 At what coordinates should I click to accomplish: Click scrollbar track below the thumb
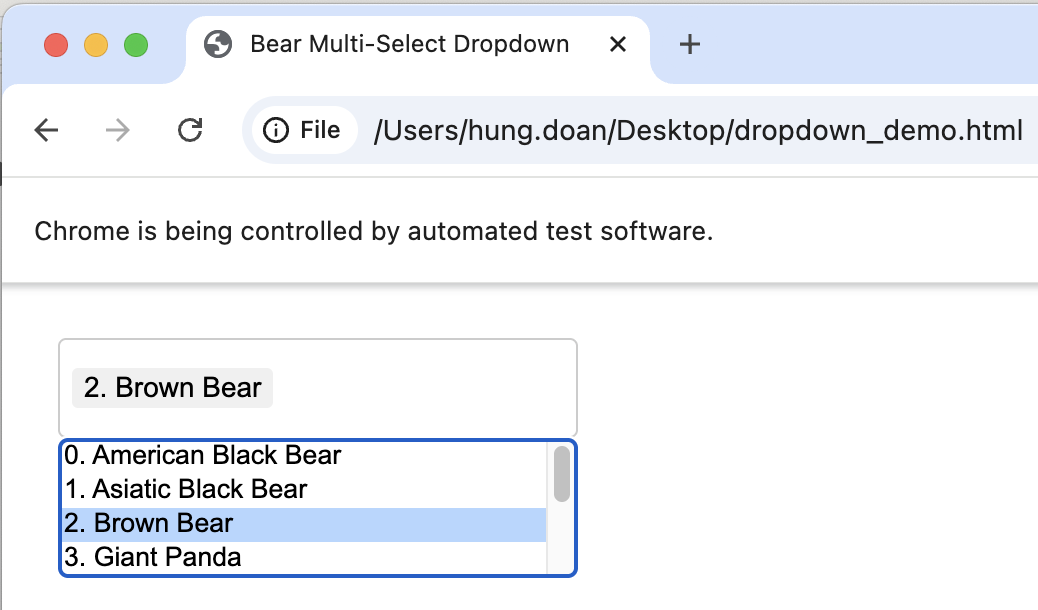[562, 540]
